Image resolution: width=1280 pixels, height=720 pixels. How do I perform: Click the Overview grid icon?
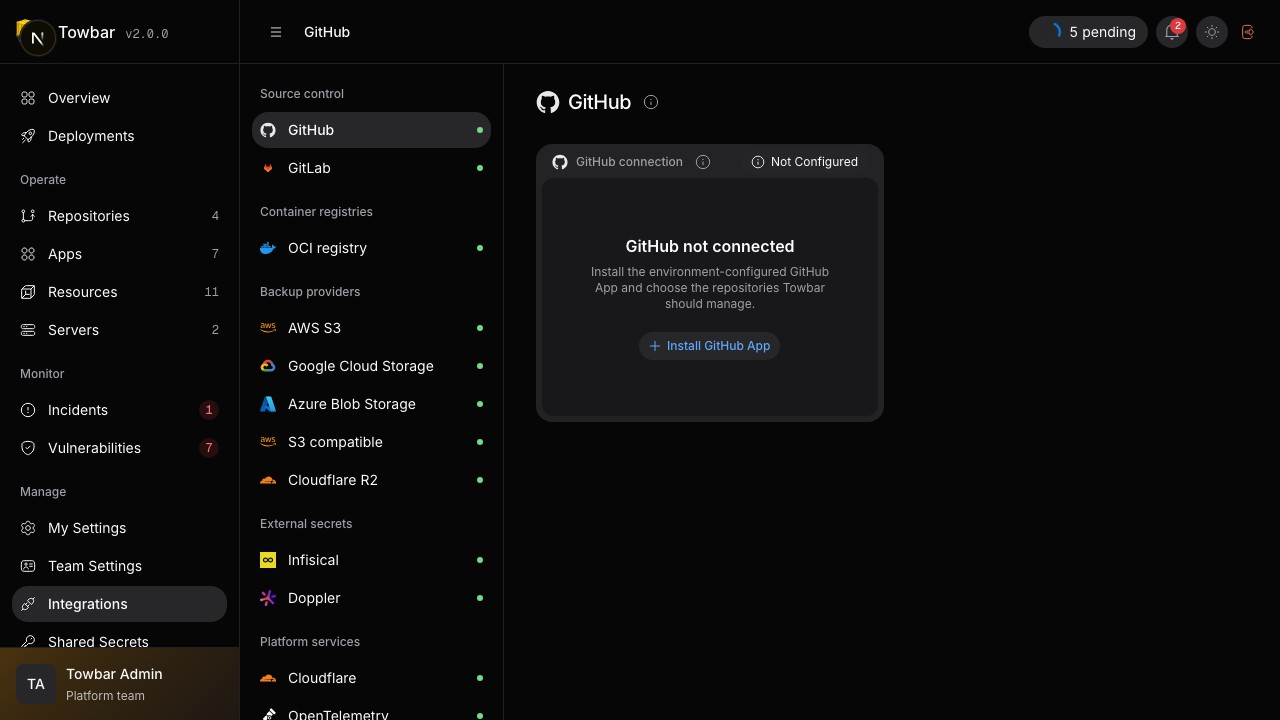28,98
